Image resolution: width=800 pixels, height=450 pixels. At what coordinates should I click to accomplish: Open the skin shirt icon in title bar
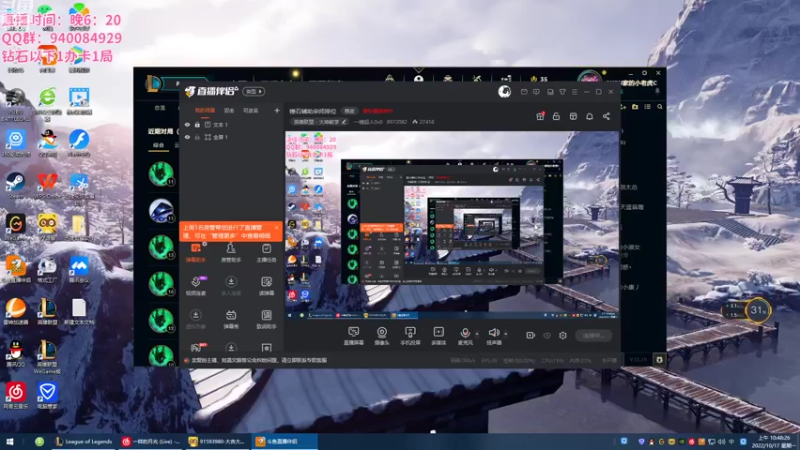tap(562, 92)
